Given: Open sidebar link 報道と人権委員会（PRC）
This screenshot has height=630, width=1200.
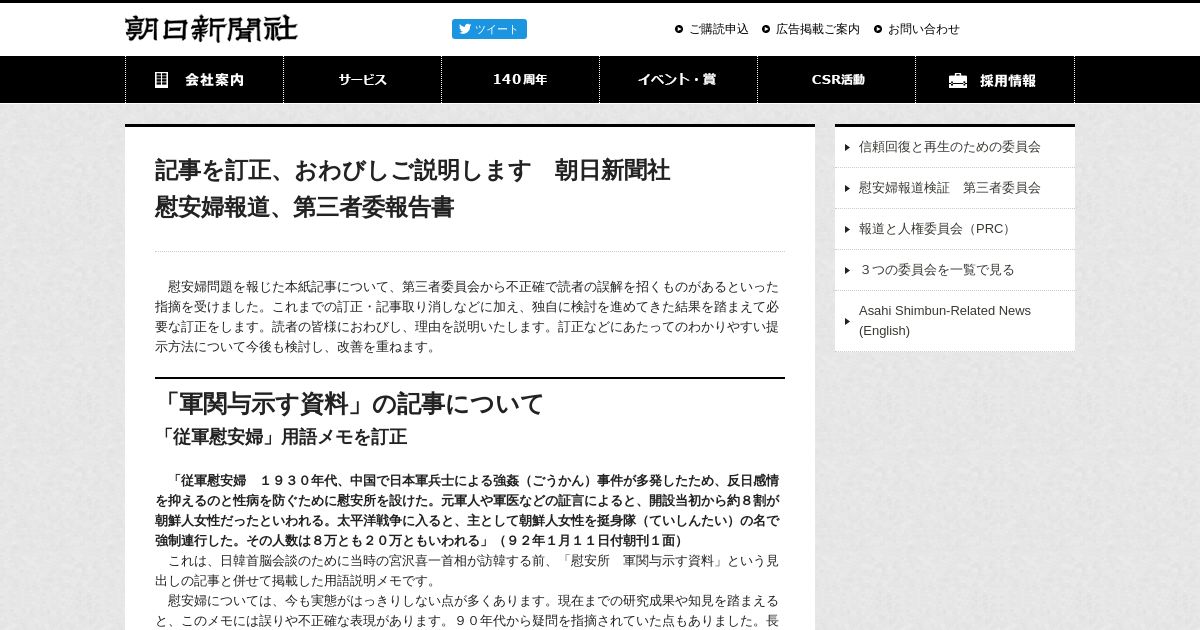Looking at the screenshot, I should click(x=955, y=229).
